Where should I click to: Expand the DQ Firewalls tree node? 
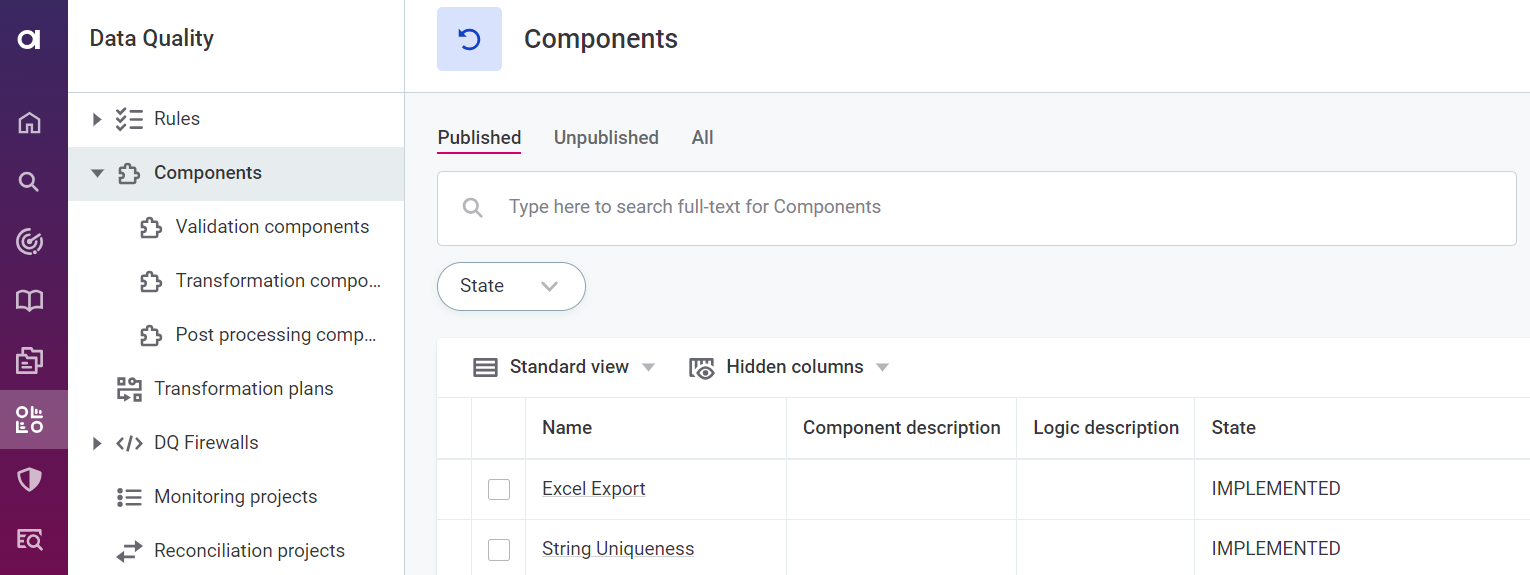click(97, 443)
